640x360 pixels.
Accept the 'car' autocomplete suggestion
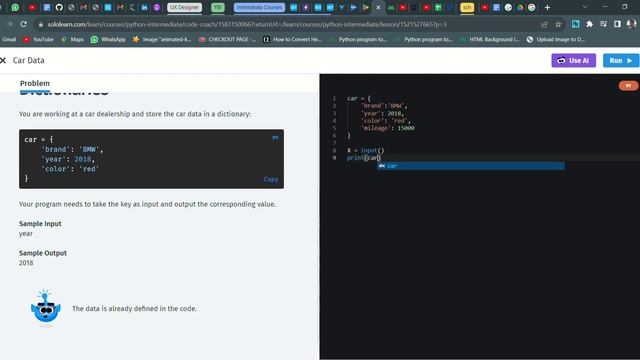click(x=471, y=166)
